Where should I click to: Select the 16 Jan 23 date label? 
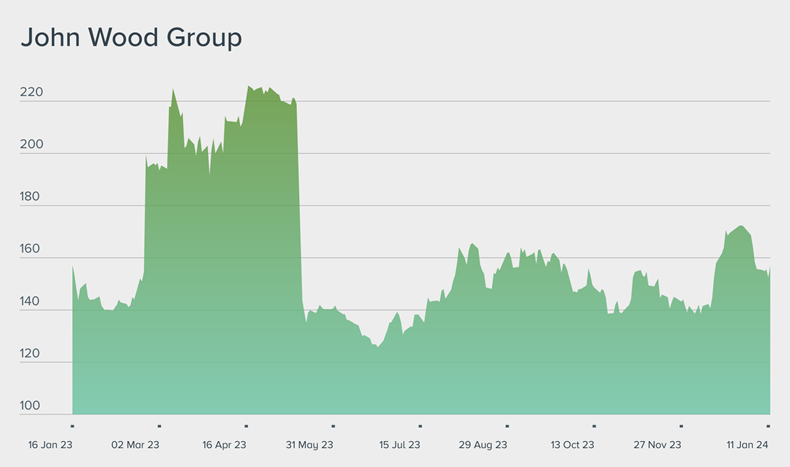coord(49,444)
